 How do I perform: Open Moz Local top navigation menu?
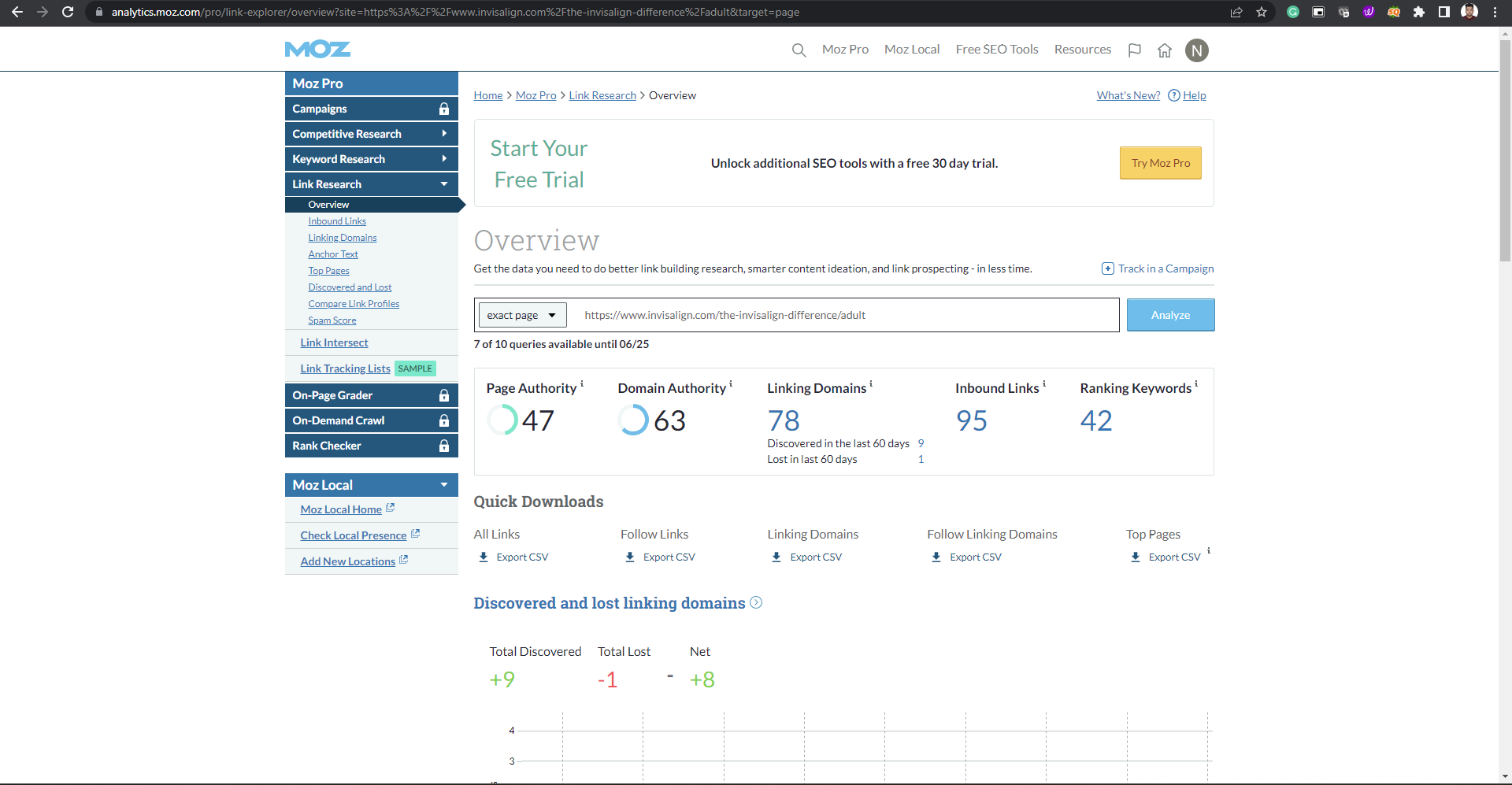(x=912, y=50)
